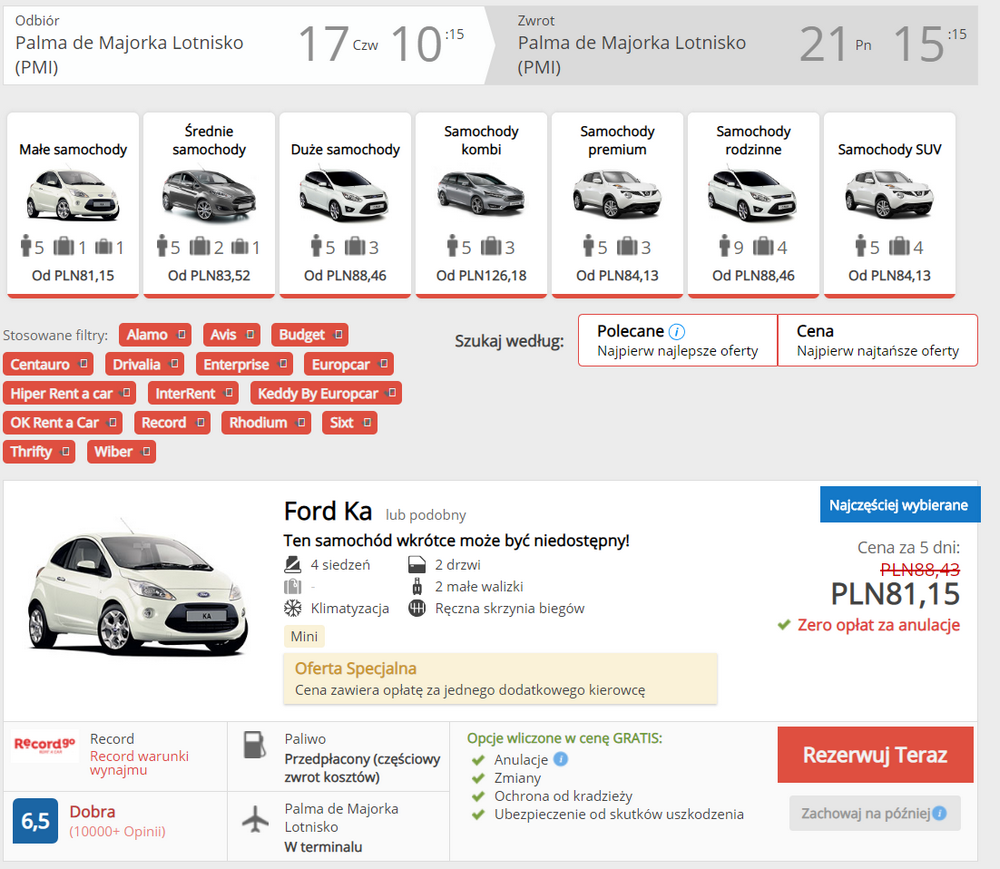Remove the Hiper Rent a car filter icon
The width and height of the screenshot is (1000, 869).
click(x=126, y=393)
